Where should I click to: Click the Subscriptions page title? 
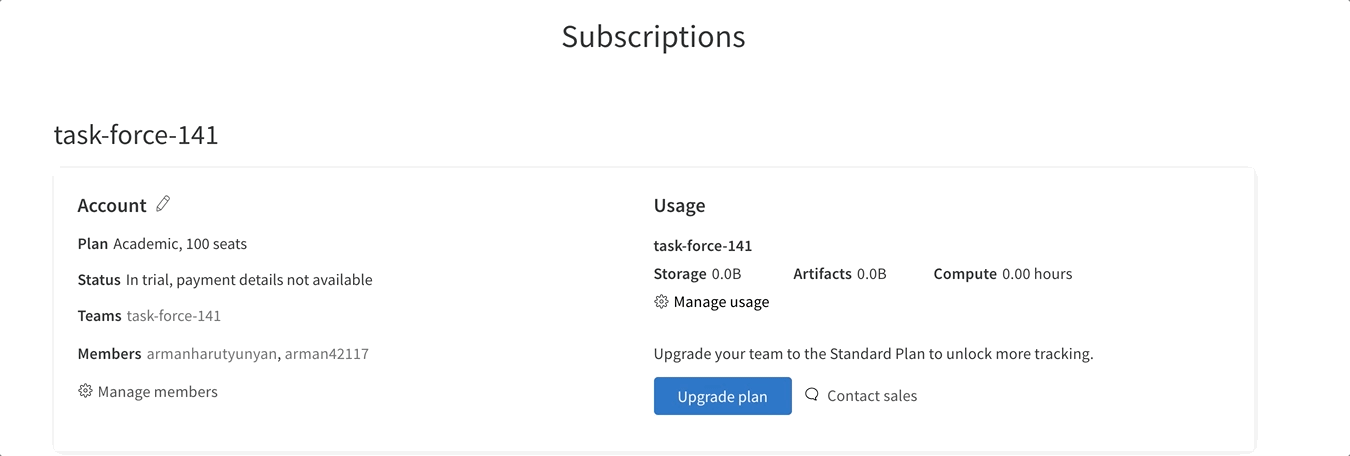tap(653, 36)
